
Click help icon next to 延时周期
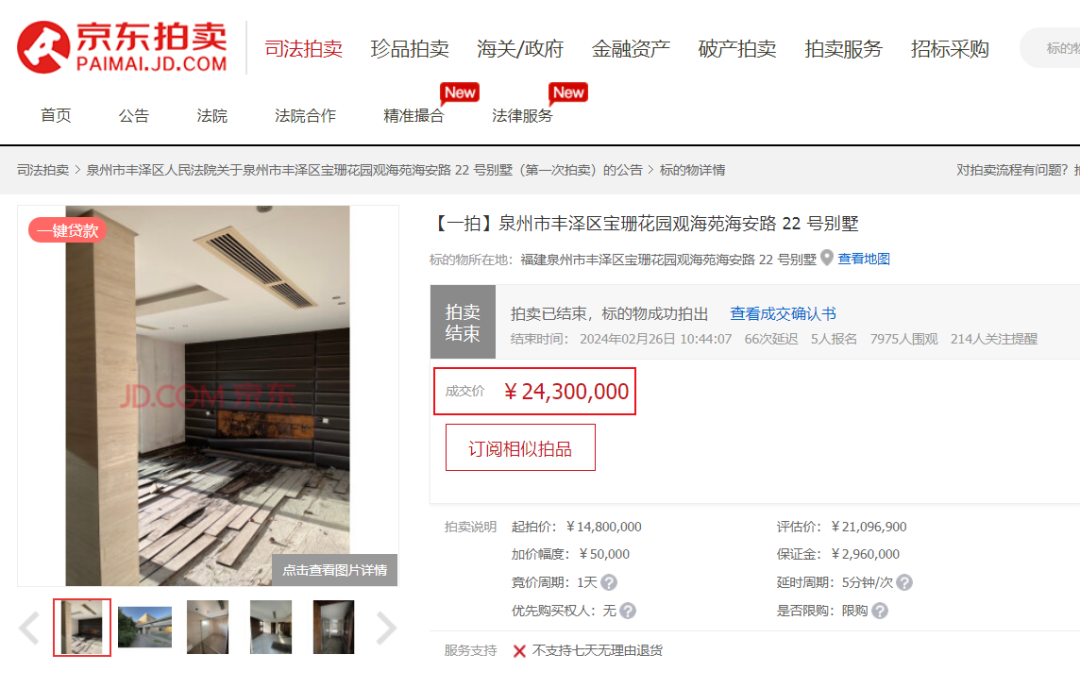pyautogui.click(x=904, y=582)
